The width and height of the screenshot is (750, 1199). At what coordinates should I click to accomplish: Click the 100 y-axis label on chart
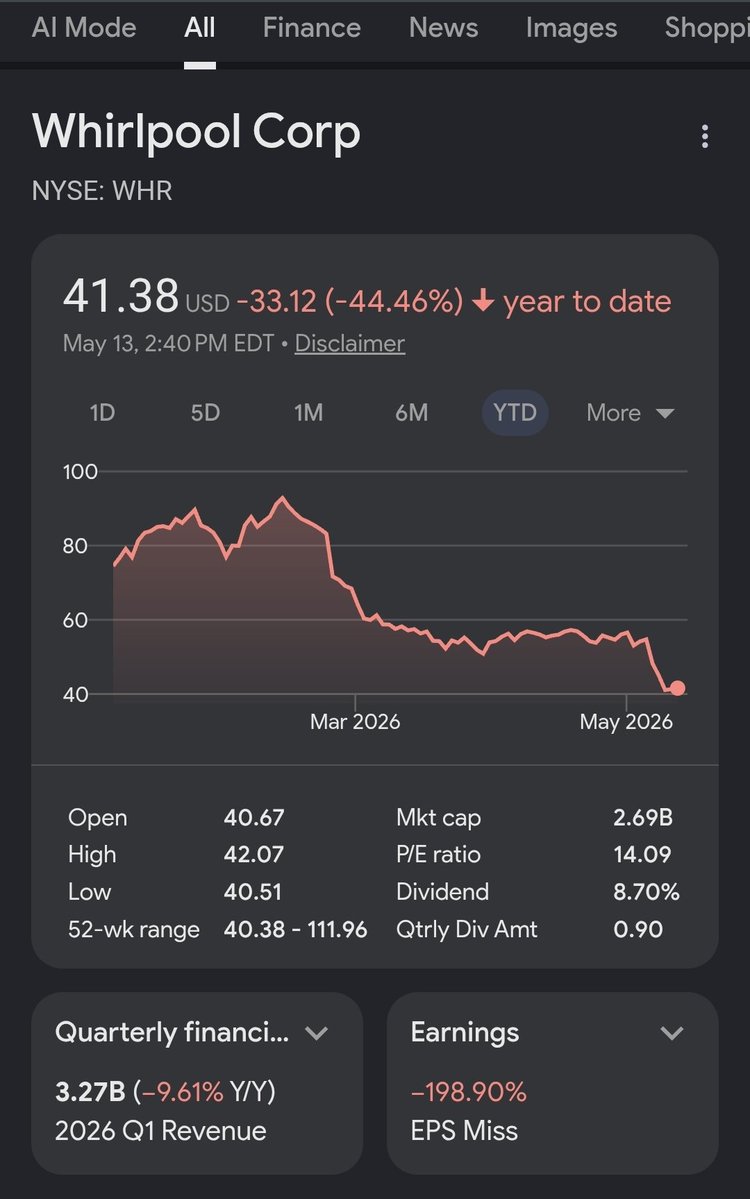point(80,471)
